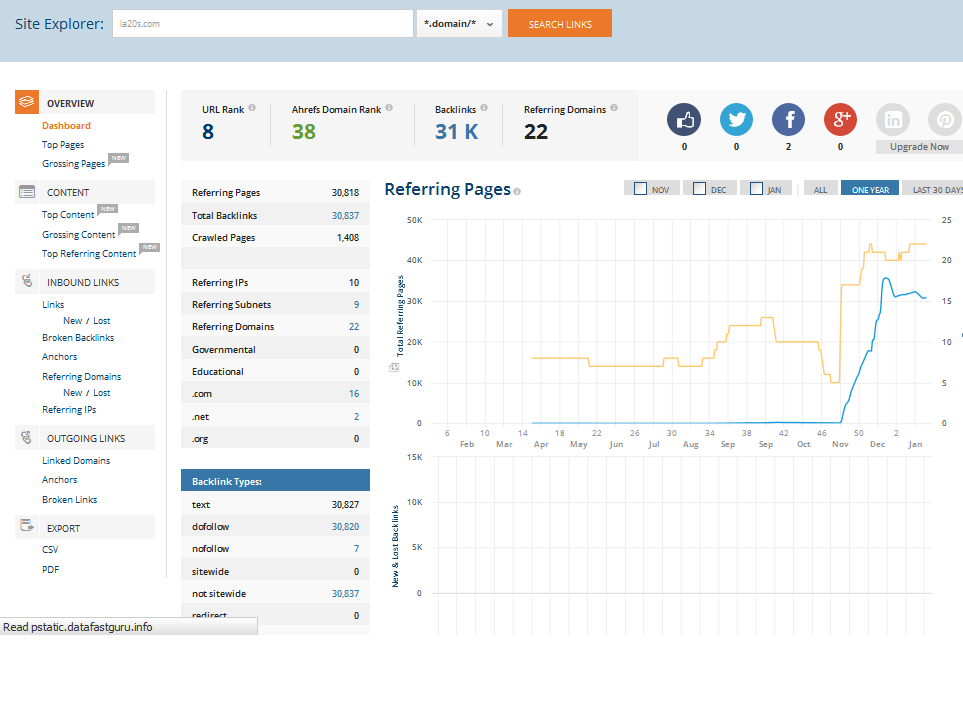Click Crawled Pages value 1,408
The height and width of the screenshot is (718, 963).
[x=348, y=238]
